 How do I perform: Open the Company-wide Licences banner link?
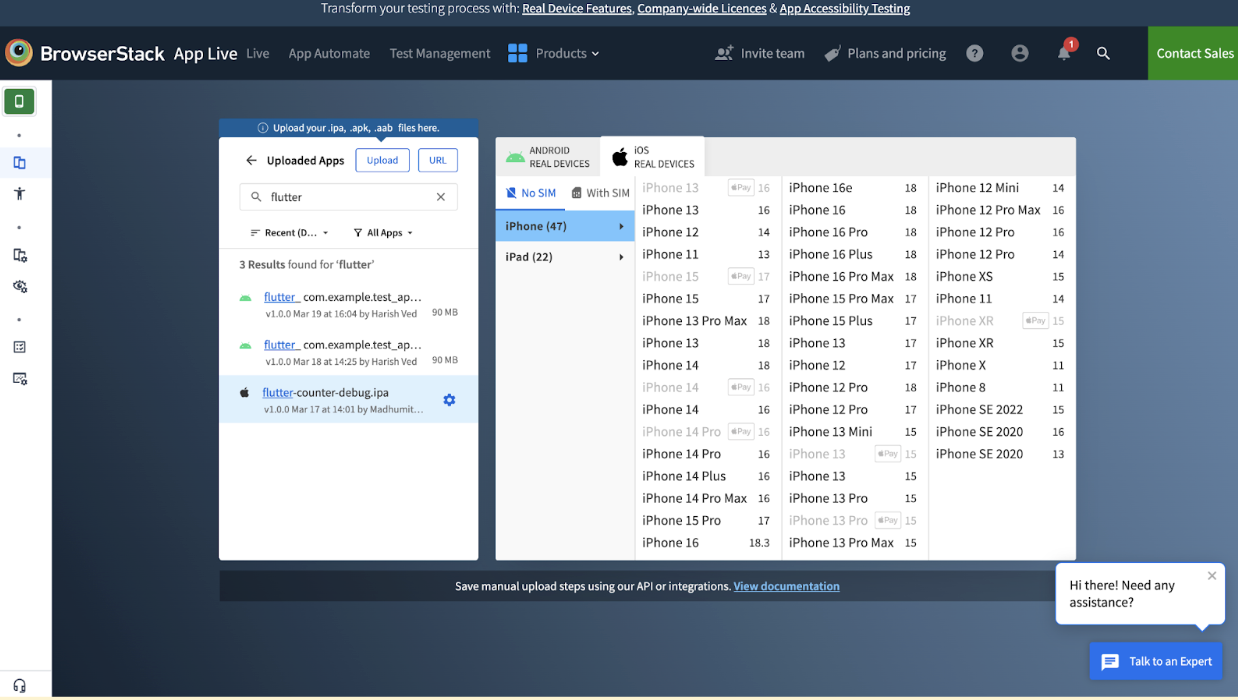(x=701, y=8)
